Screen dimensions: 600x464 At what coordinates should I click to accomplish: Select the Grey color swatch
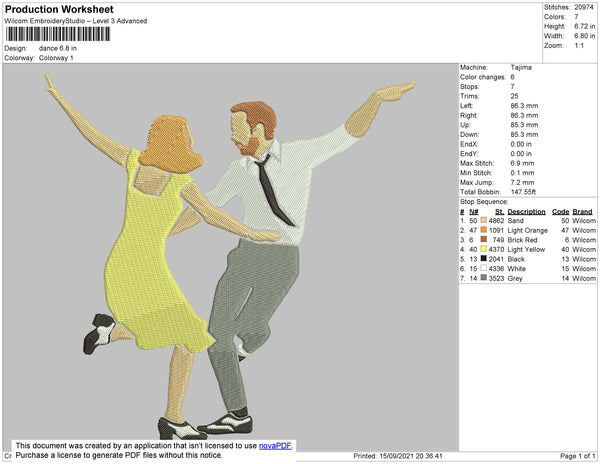tap(484, 278)
